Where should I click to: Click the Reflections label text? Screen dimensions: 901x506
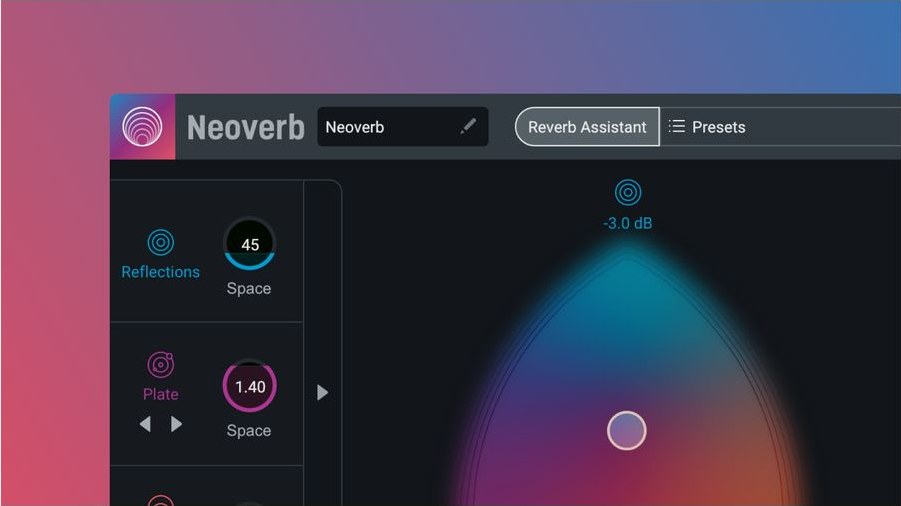160,272
